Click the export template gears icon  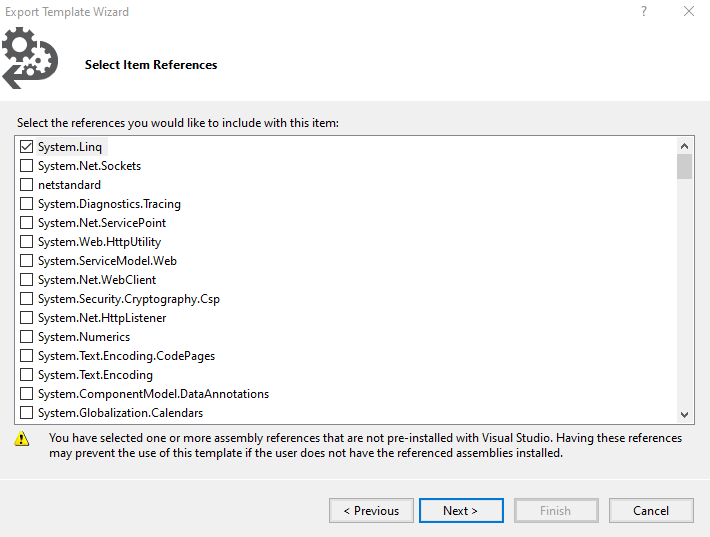[30, 58]
